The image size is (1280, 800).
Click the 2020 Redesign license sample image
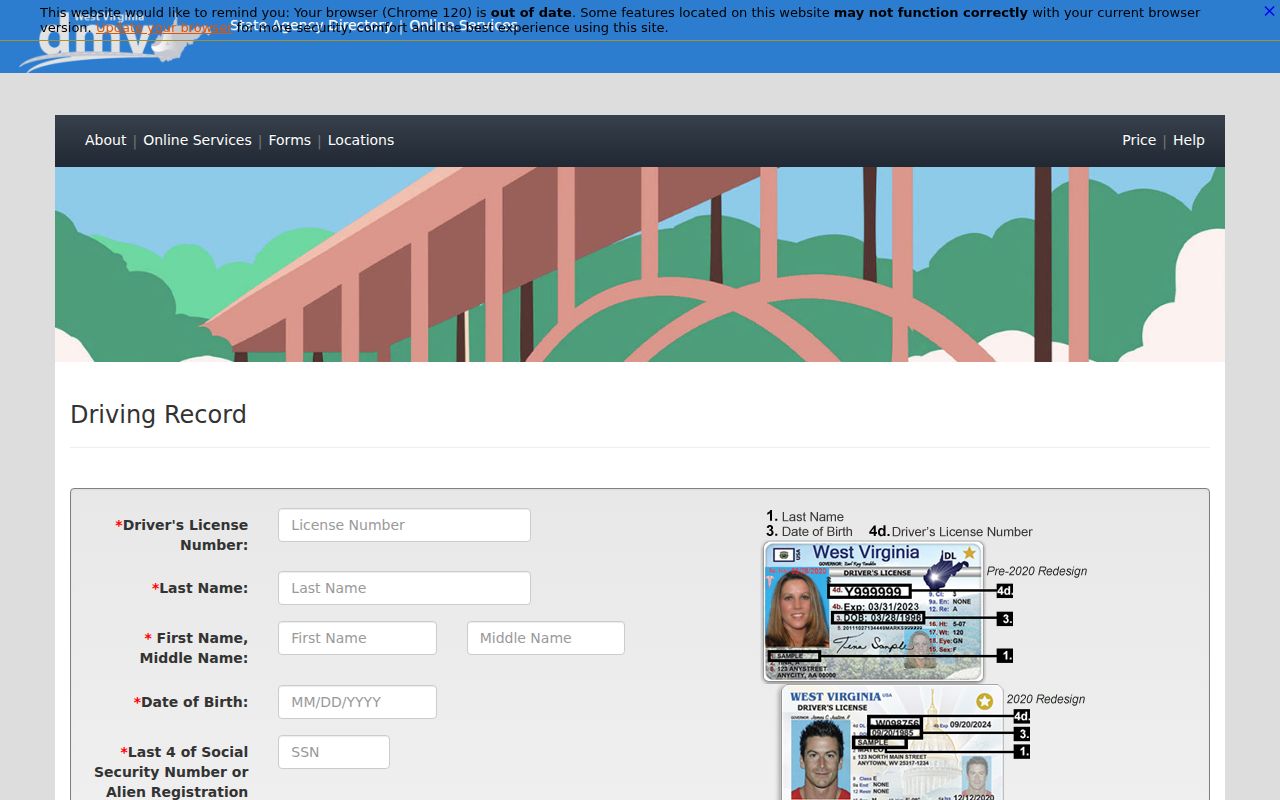tap(892, 742)
